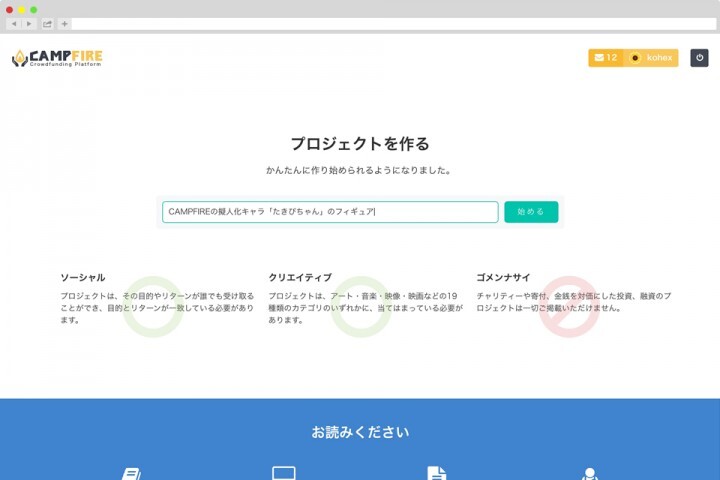
Task: Go forward with browser forward arrow
Action: coord(29,24)
